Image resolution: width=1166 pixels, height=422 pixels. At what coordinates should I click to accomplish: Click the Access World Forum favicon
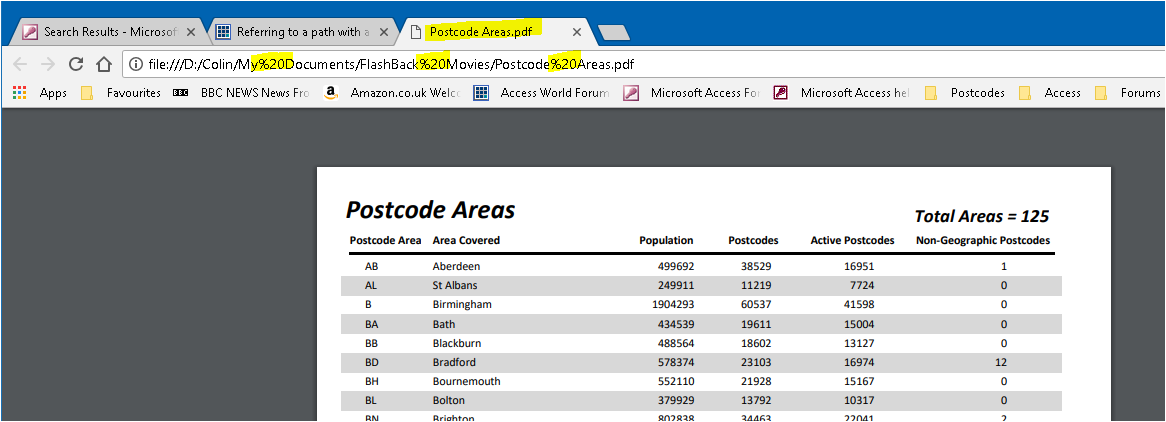[x=481, y=93]
